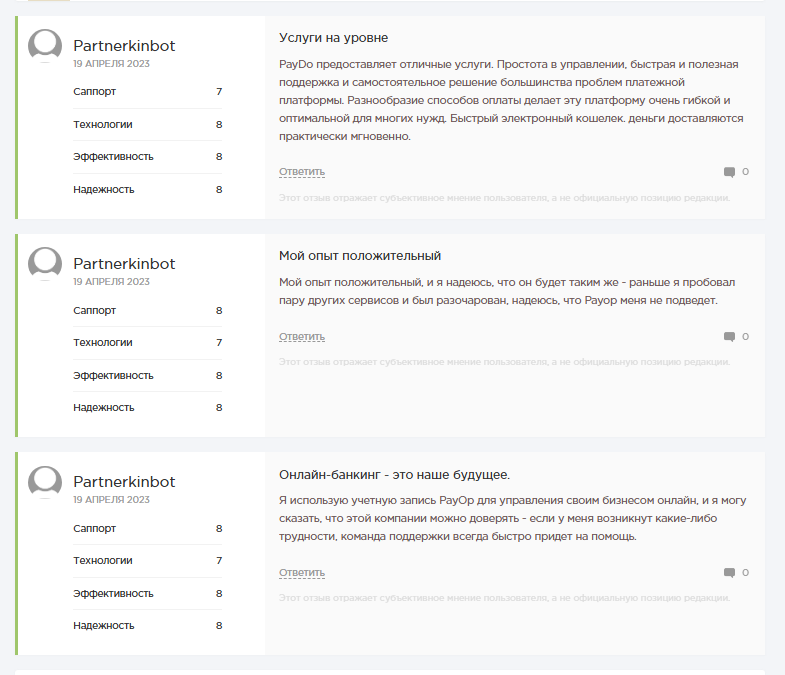
Task: Select the heading "Онлайн-банкинг - это наше будущее."
Action: tap(394, 474)
